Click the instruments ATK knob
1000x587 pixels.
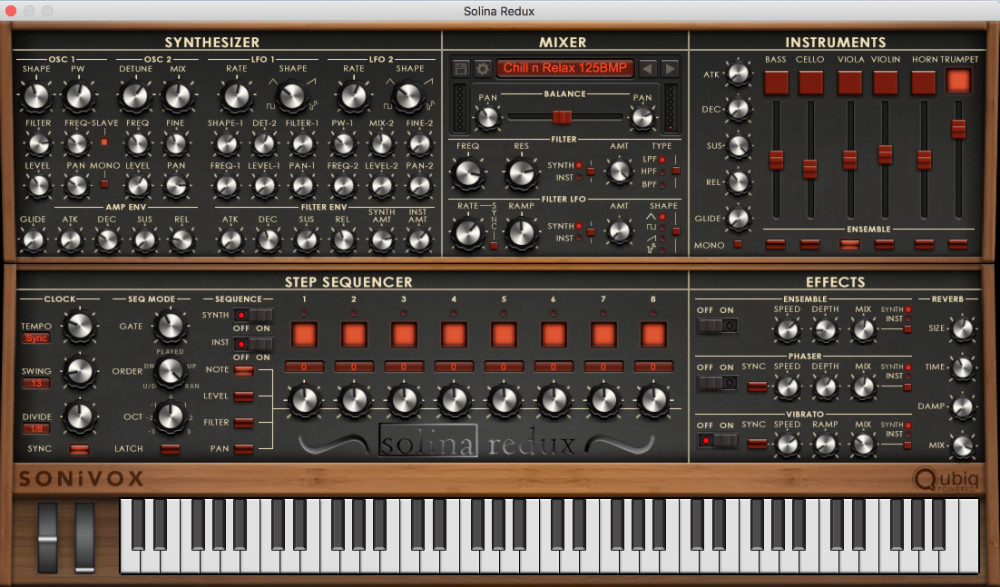point(739,73)
